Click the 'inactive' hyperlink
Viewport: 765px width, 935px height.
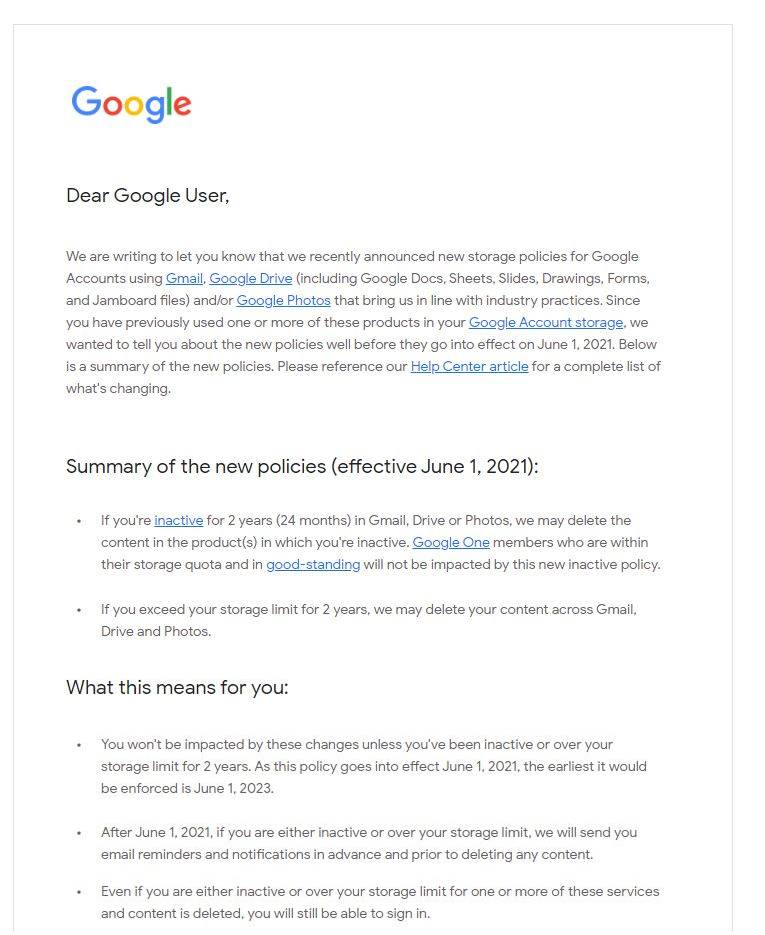point(178,520)
